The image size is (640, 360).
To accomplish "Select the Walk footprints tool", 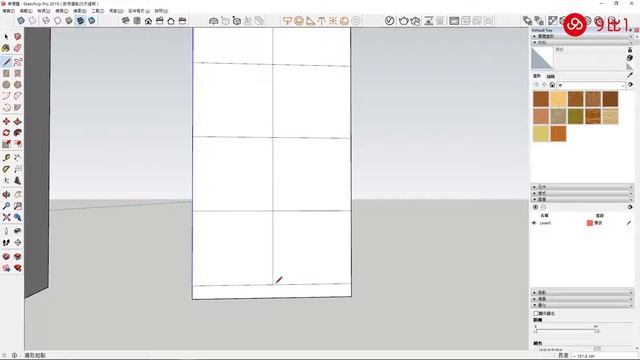I will [6, 243].
